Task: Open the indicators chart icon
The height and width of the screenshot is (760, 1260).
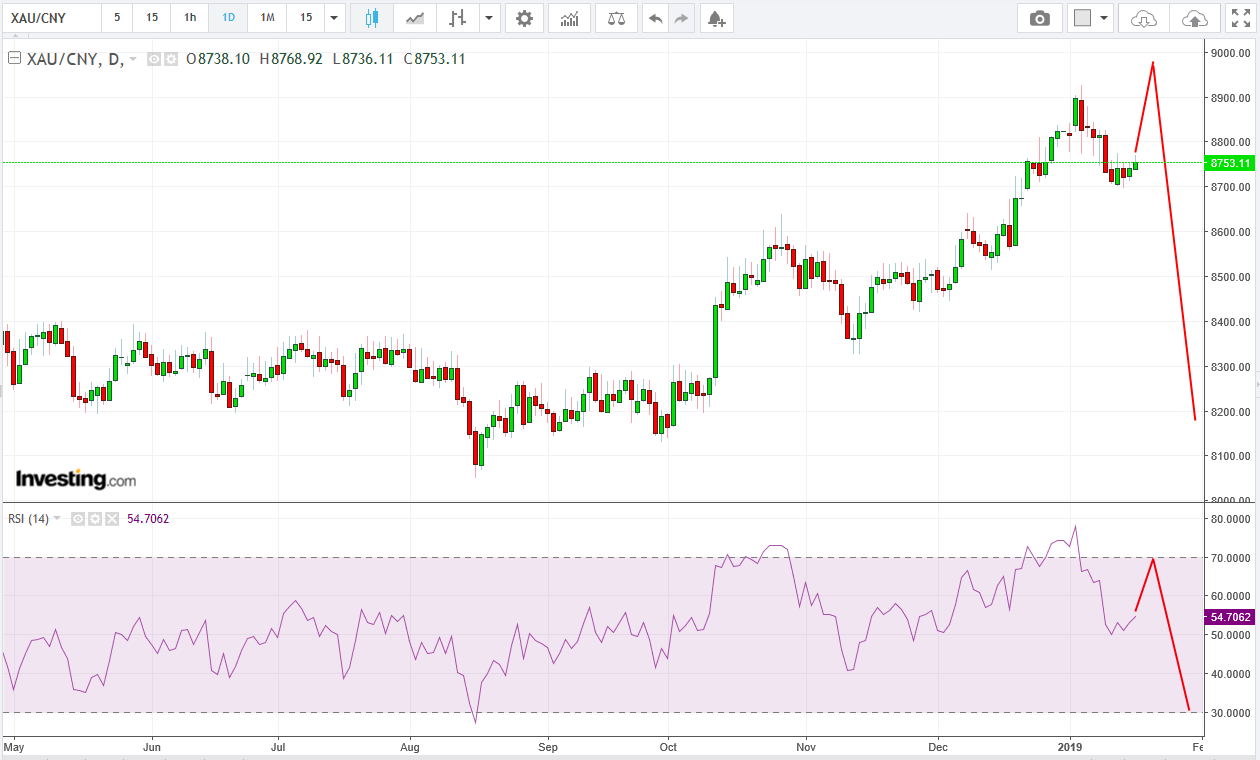Action: point(569,18)
